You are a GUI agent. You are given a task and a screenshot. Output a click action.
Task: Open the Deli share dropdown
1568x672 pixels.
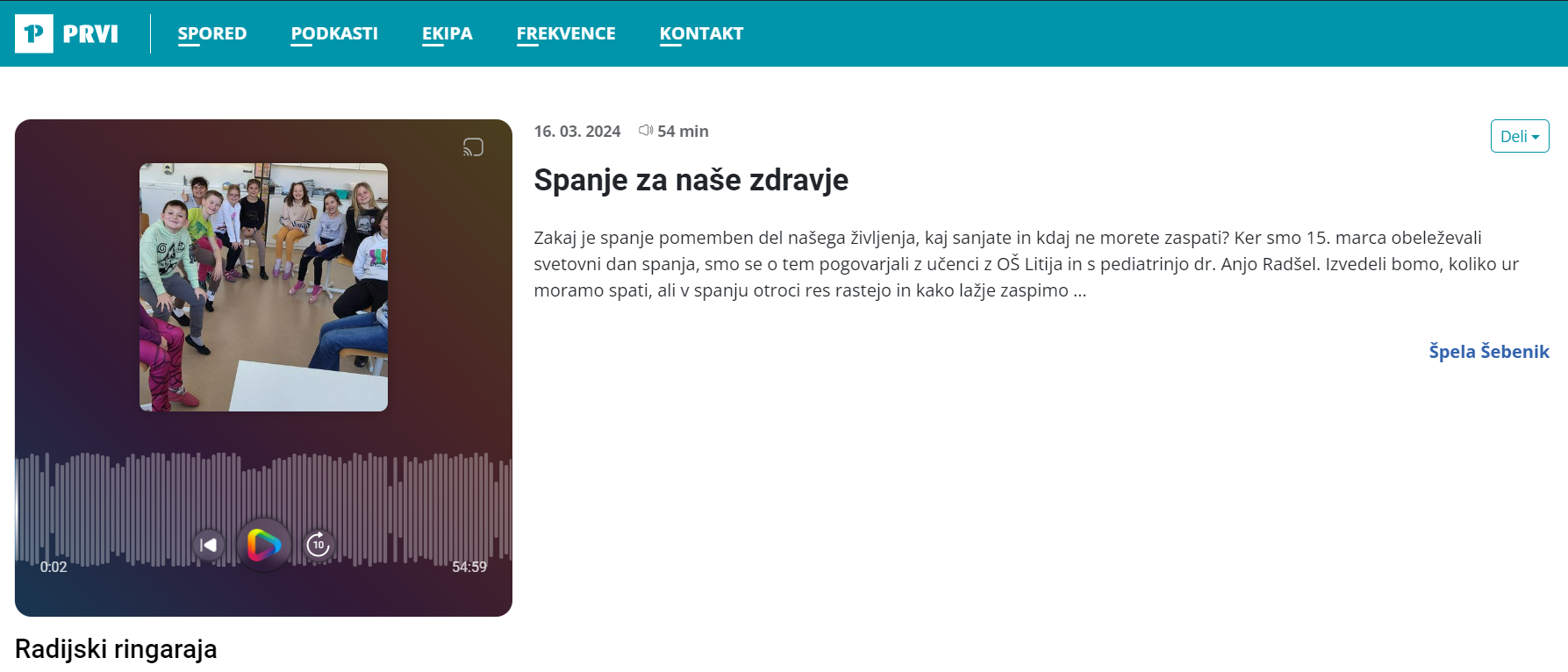tap(1520, 136)
